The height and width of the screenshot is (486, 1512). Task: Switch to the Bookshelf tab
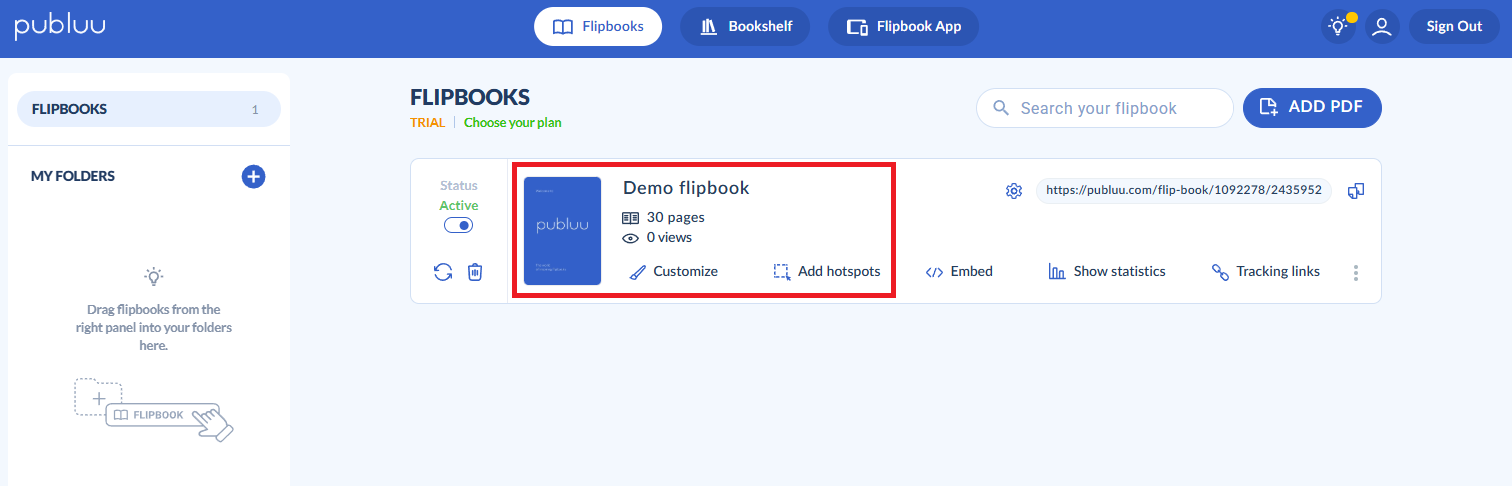[x=745, y=27]
